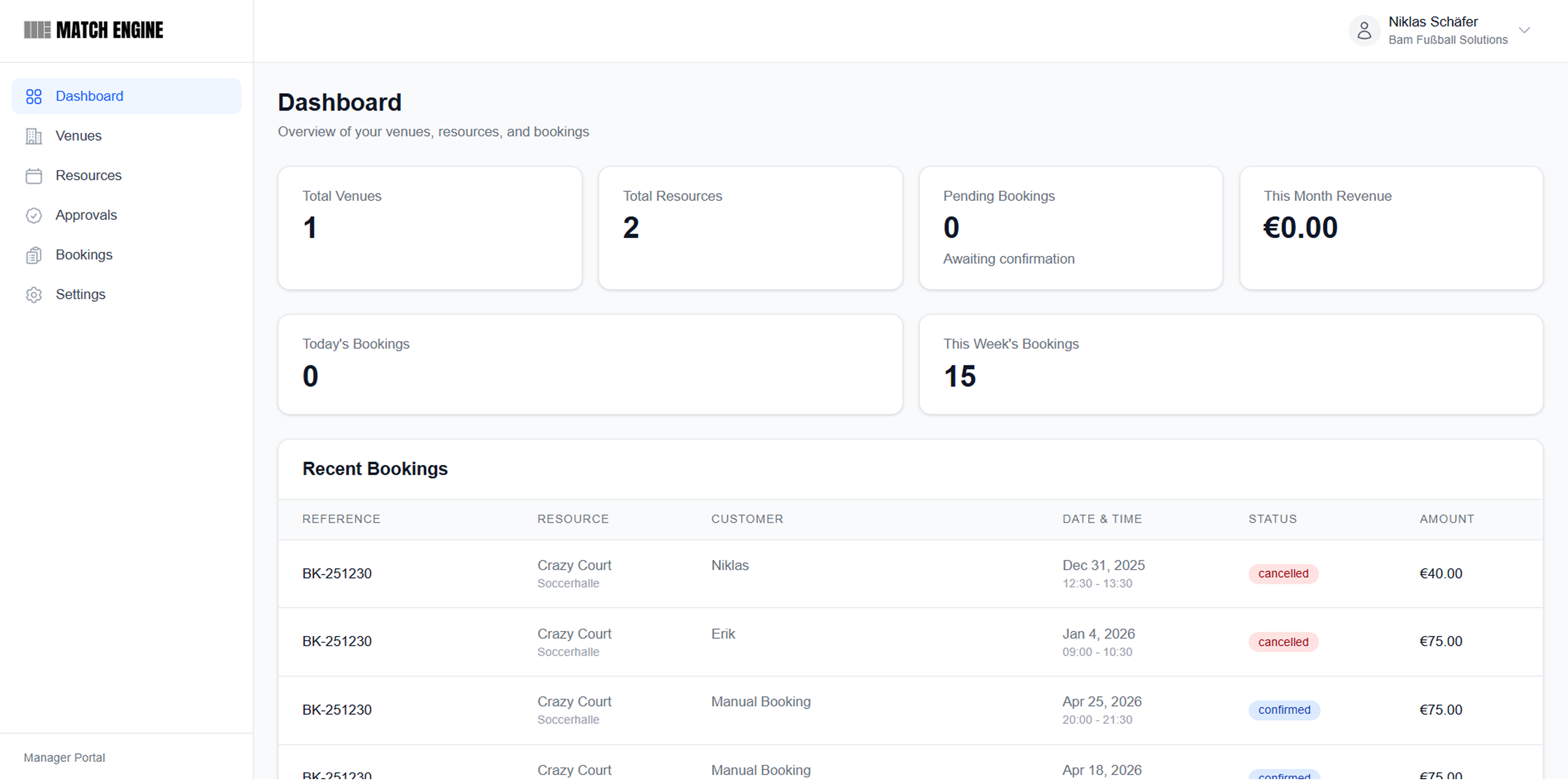Switch to the Venues section
This screenshot has height=782, width=1568.
point(78,136)
